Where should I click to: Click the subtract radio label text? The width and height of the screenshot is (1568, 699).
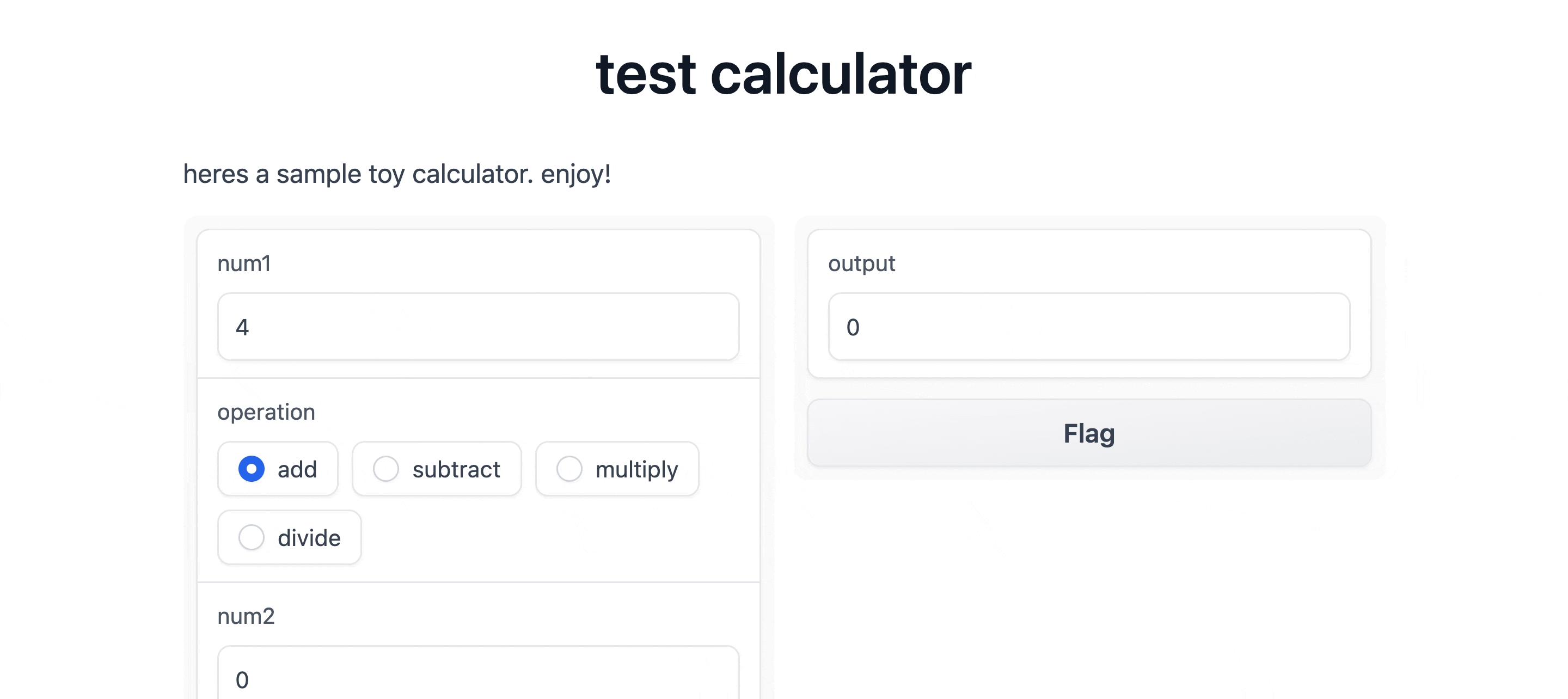click(x=456, y=469)
